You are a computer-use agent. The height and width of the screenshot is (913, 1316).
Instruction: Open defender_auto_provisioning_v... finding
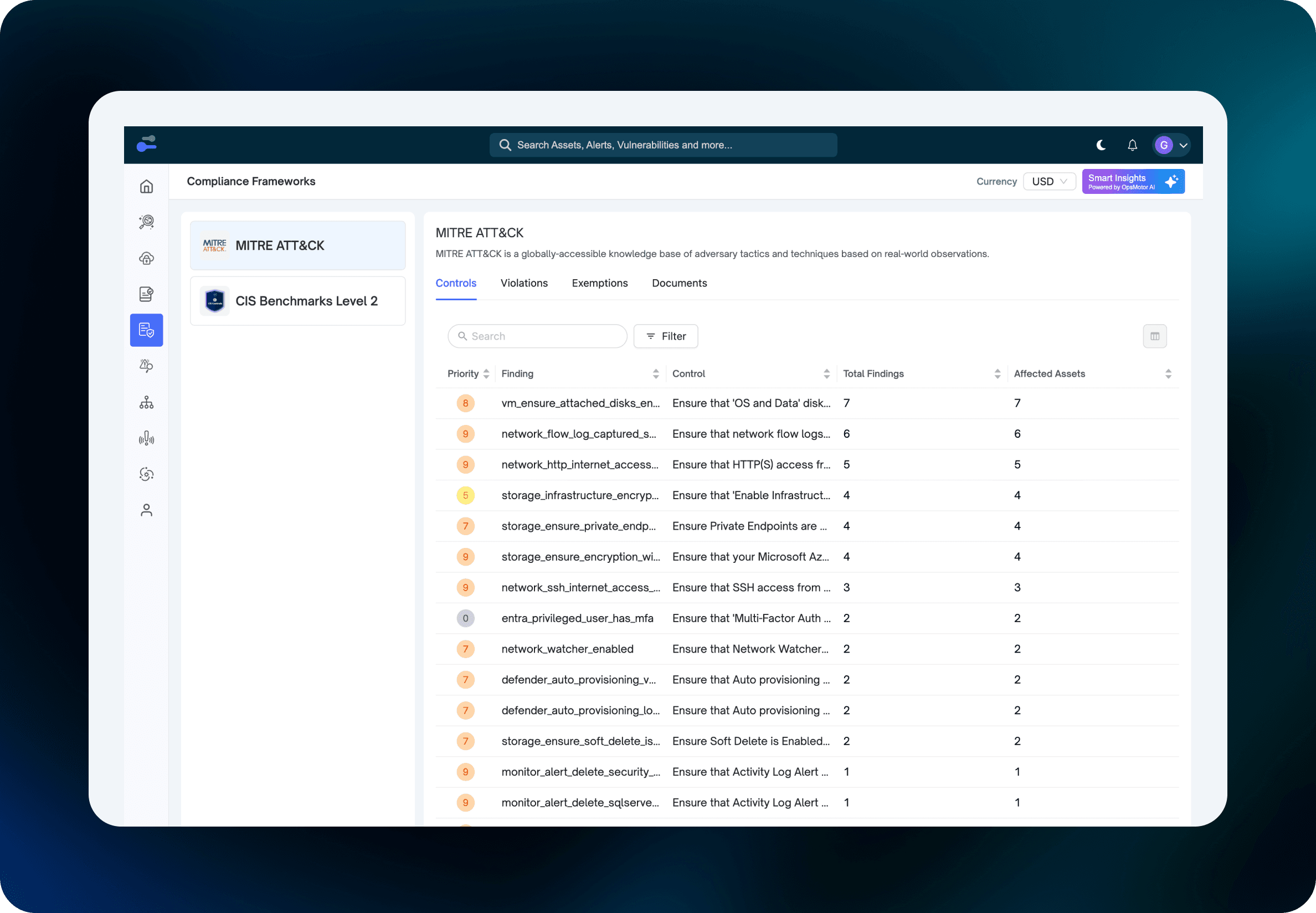[578, 680]
